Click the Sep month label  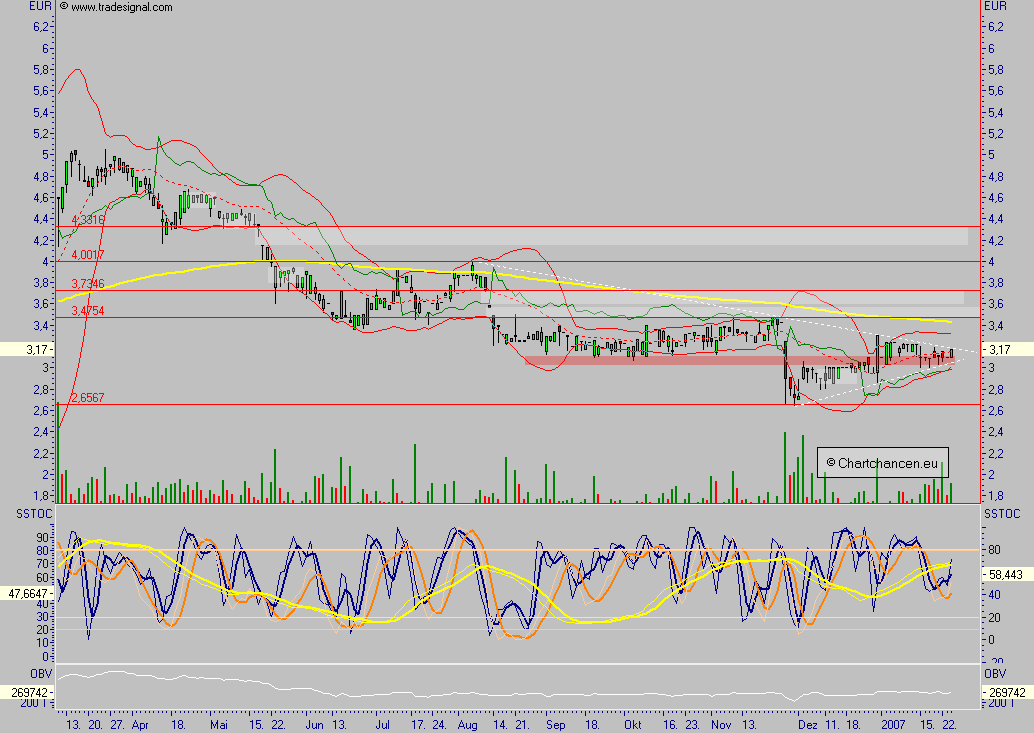(x=556, y=725)
